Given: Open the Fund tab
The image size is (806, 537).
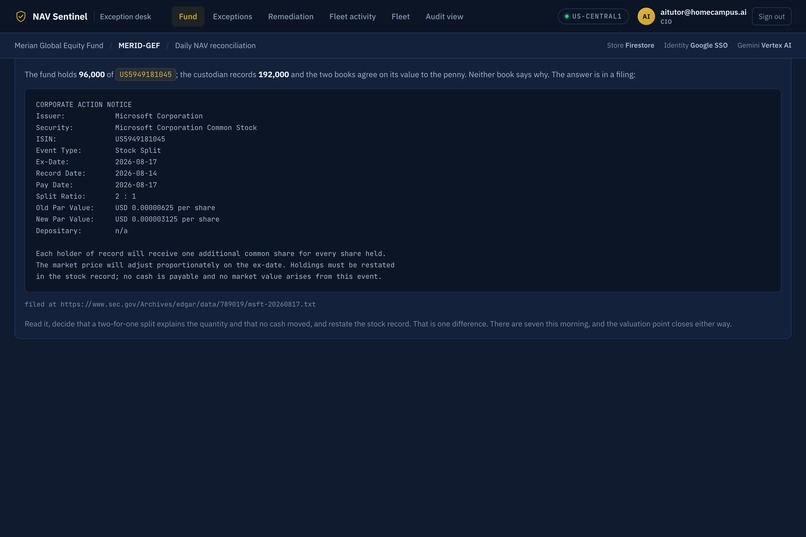Looking at the screenshot, I should (188, 16).
